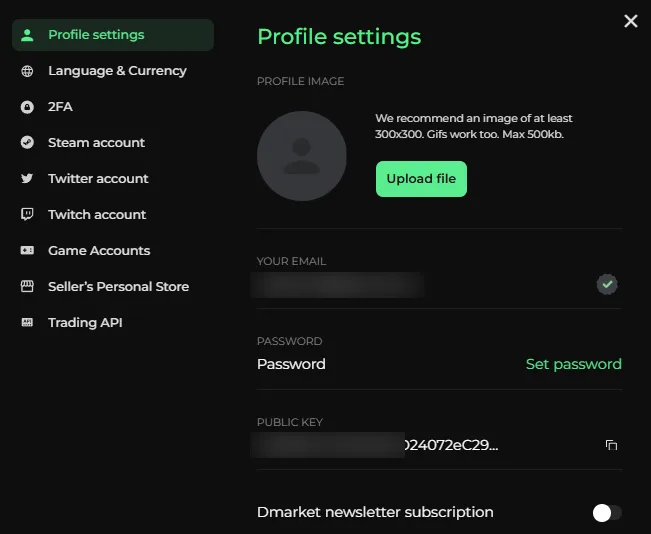Click the Upload file button
651x534 pixels.
pos(421,179)
